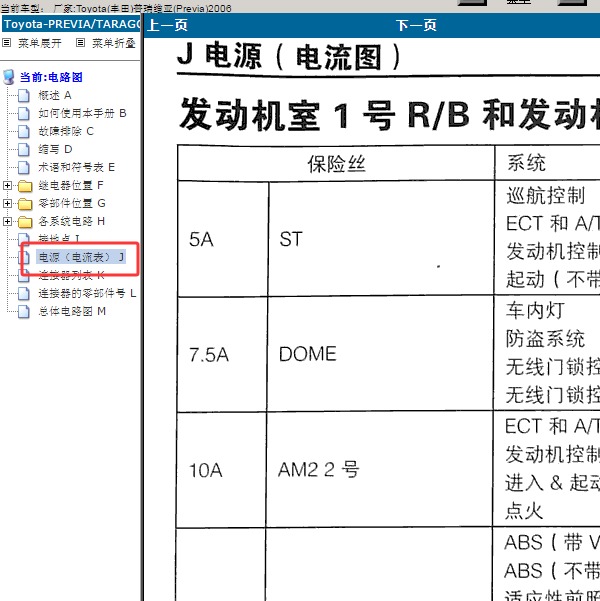The width and height of the screenshot is (600, 601).
Task: Click the 上一页 previous page link
Action: point(167,25)
